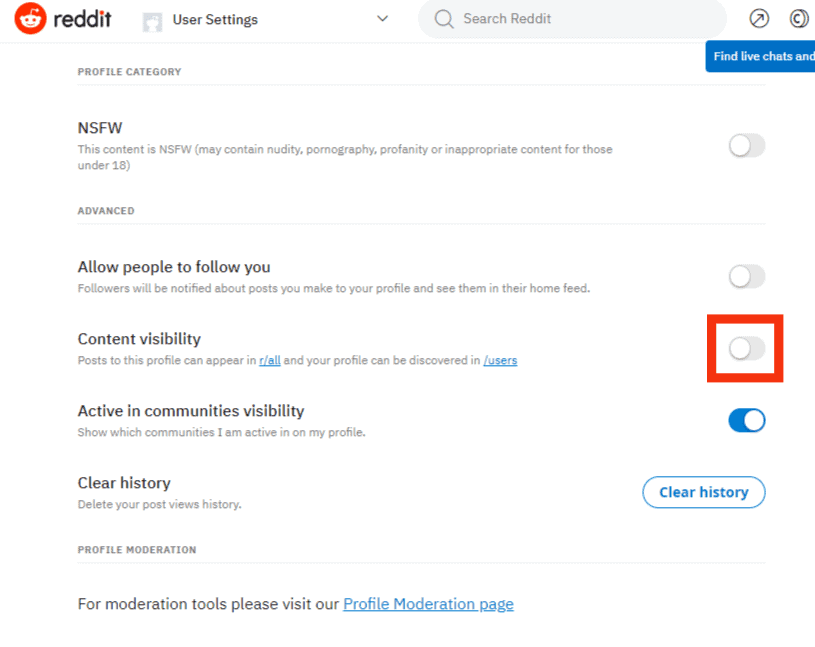Focus the Search Reddit input field
The width and height of the screenshot is (815, 647).
[572, 19]
